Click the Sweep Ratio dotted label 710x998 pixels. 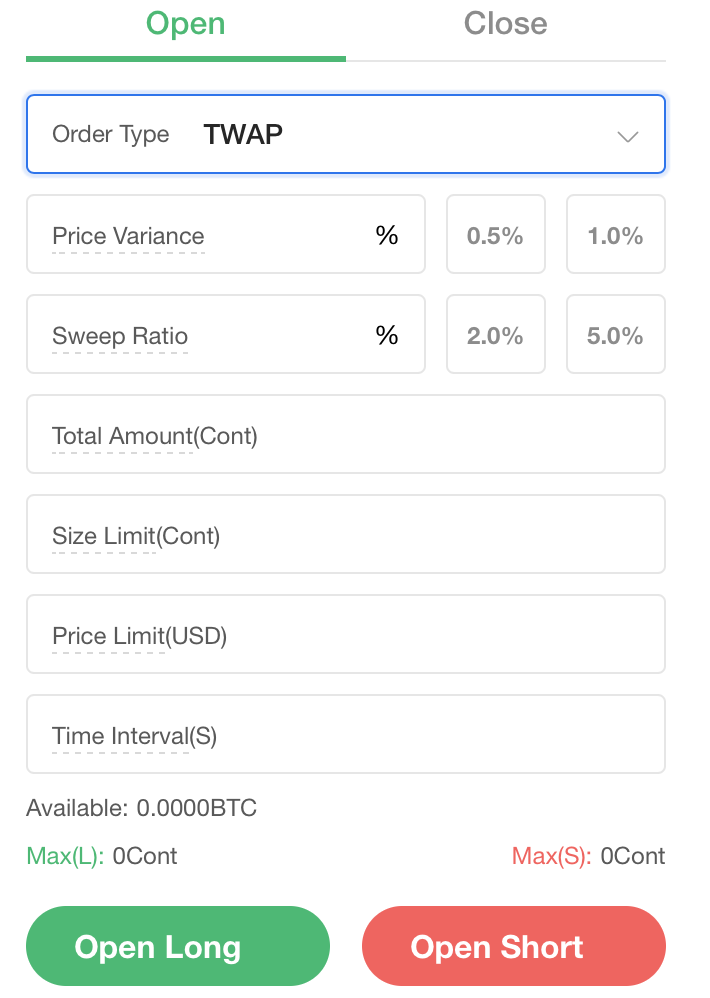pyautogui.click(x=120, y=336)
